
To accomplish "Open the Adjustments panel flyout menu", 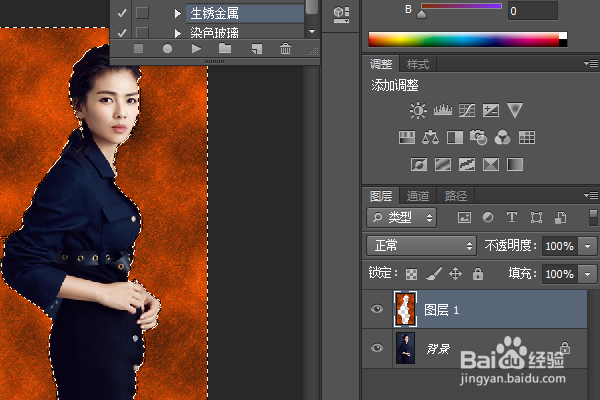I will point(592,64).
